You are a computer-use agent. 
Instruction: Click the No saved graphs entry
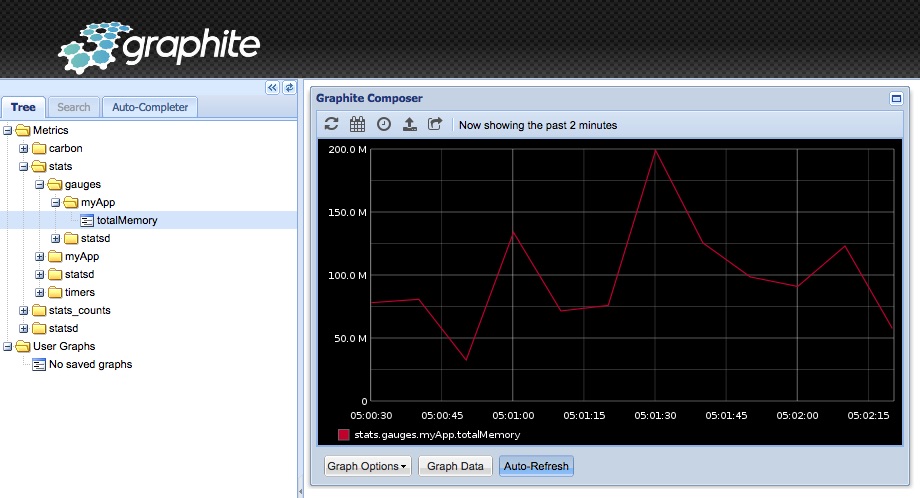[90, 365]
